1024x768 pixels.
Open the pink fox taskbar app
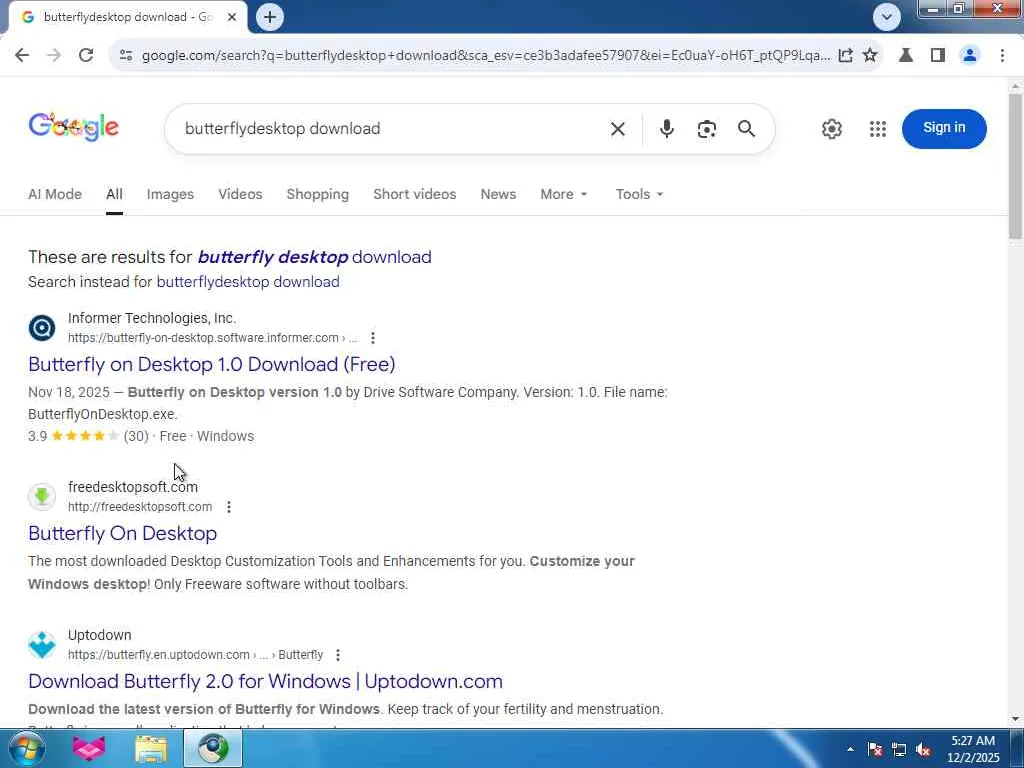click(89, 748)
